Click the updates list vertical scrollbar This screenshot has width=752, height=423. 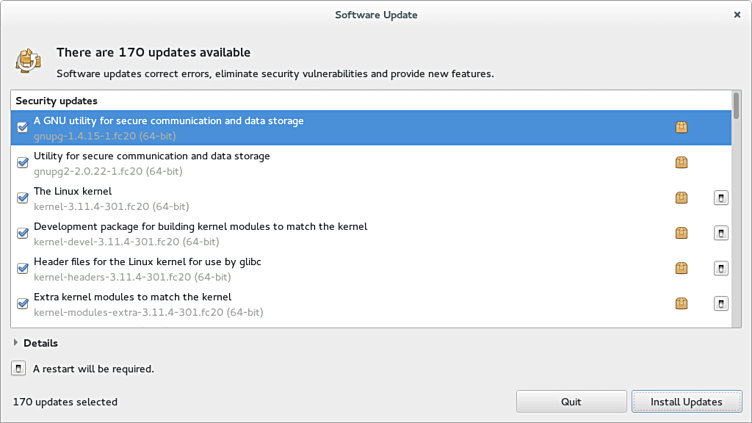(x=737, y=200)
